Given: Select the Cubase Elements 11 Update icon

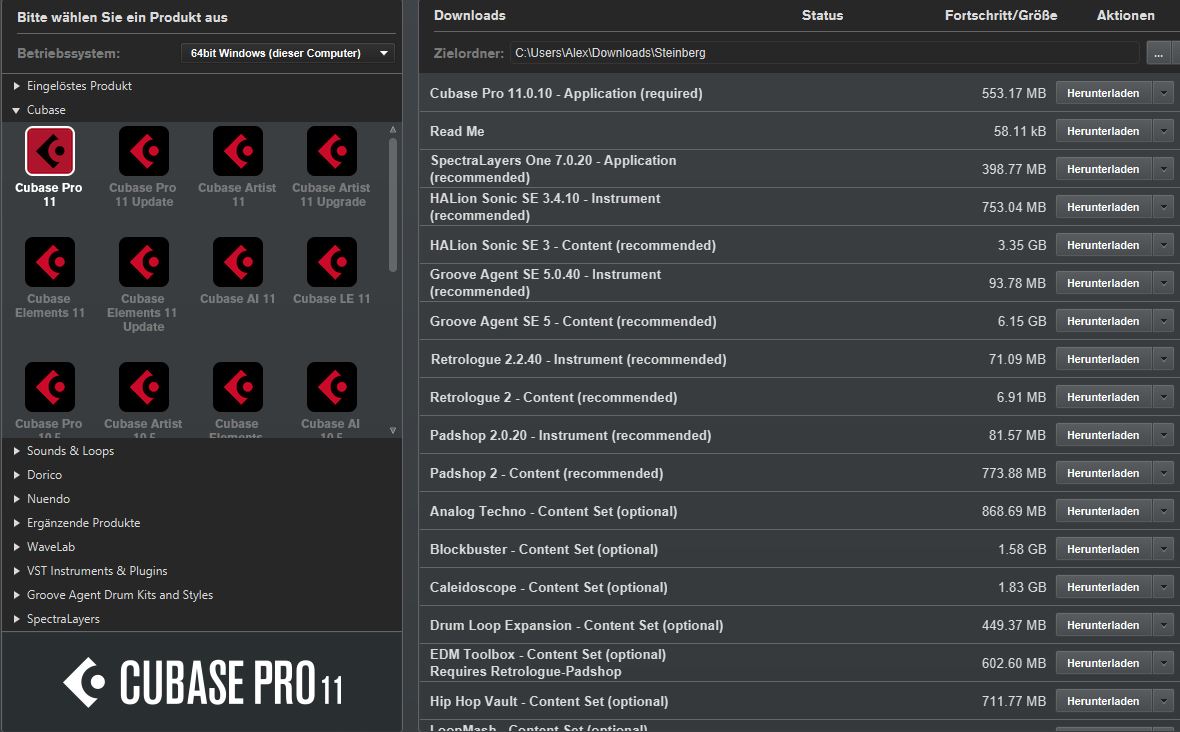Looking at the screenshot, I should pyautogui.click(x=143, y=263).
